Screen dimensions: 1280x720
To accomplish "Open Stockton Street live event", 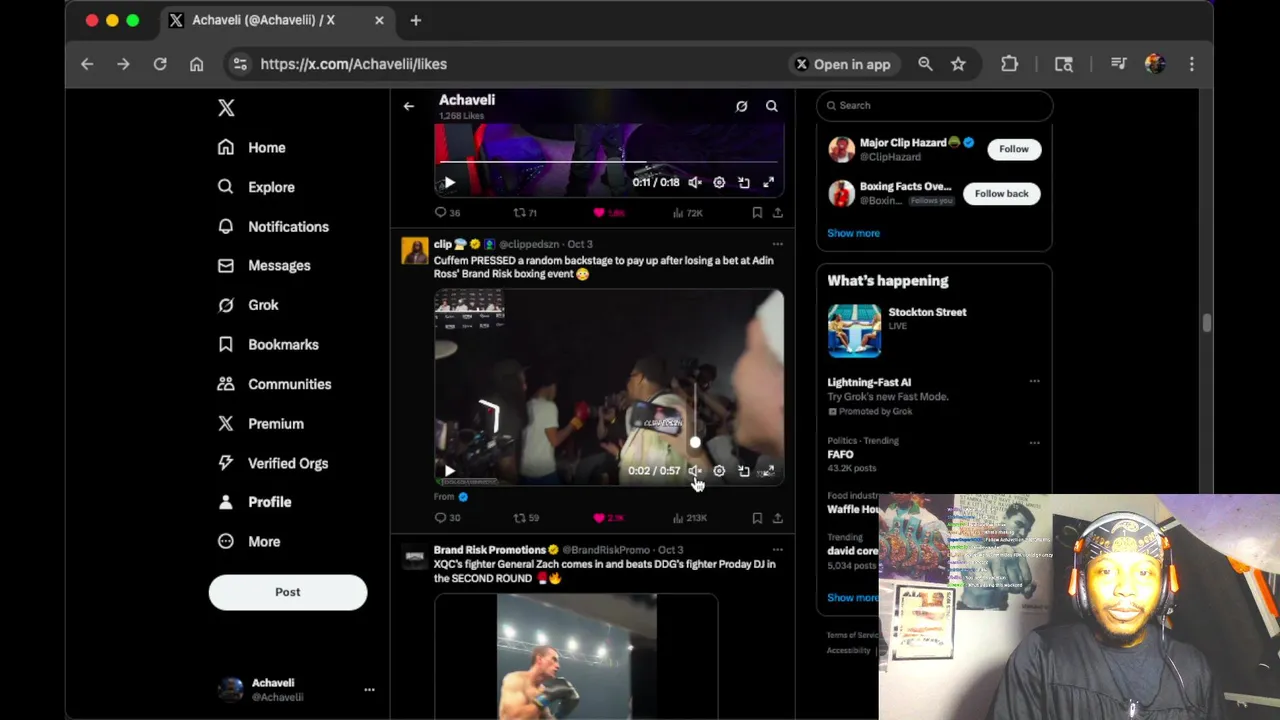I will coord(934,330).
